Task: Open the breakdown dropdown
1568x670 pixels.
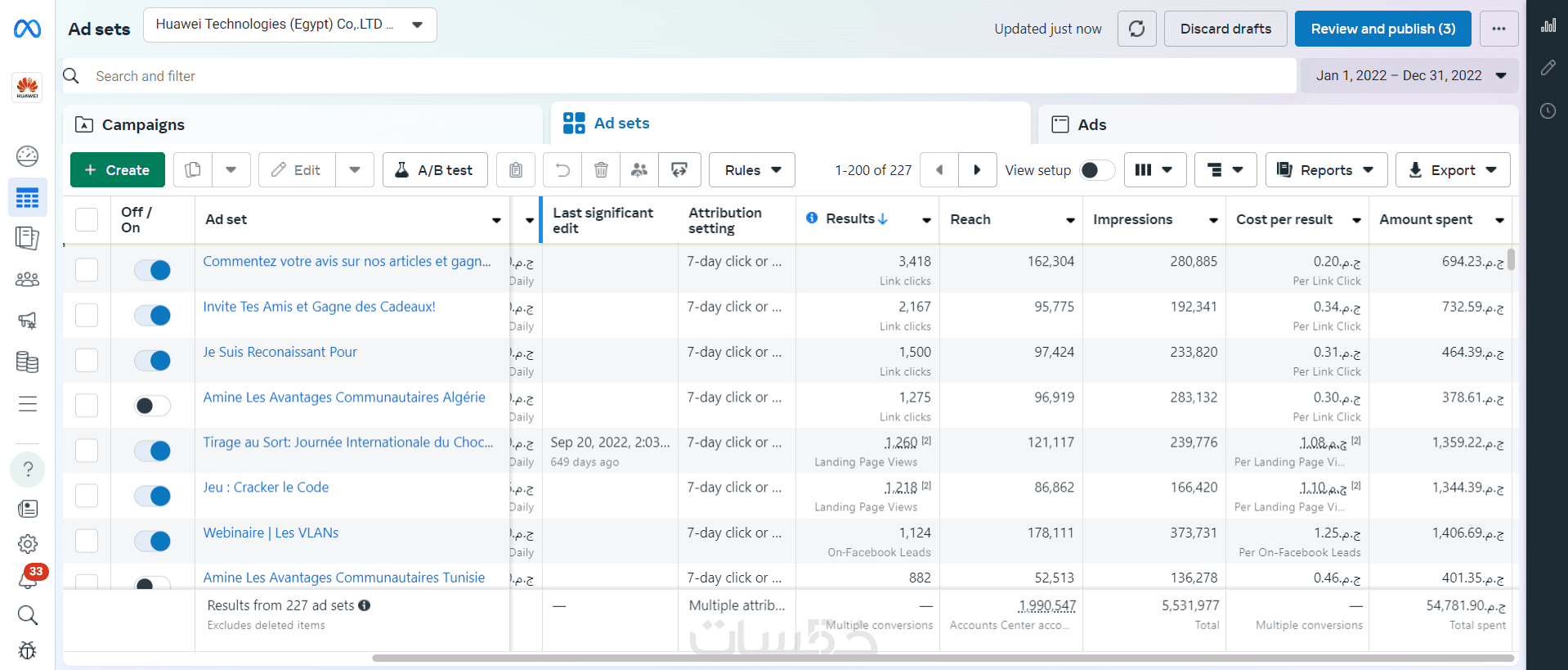Action: tap(1225, 170)
